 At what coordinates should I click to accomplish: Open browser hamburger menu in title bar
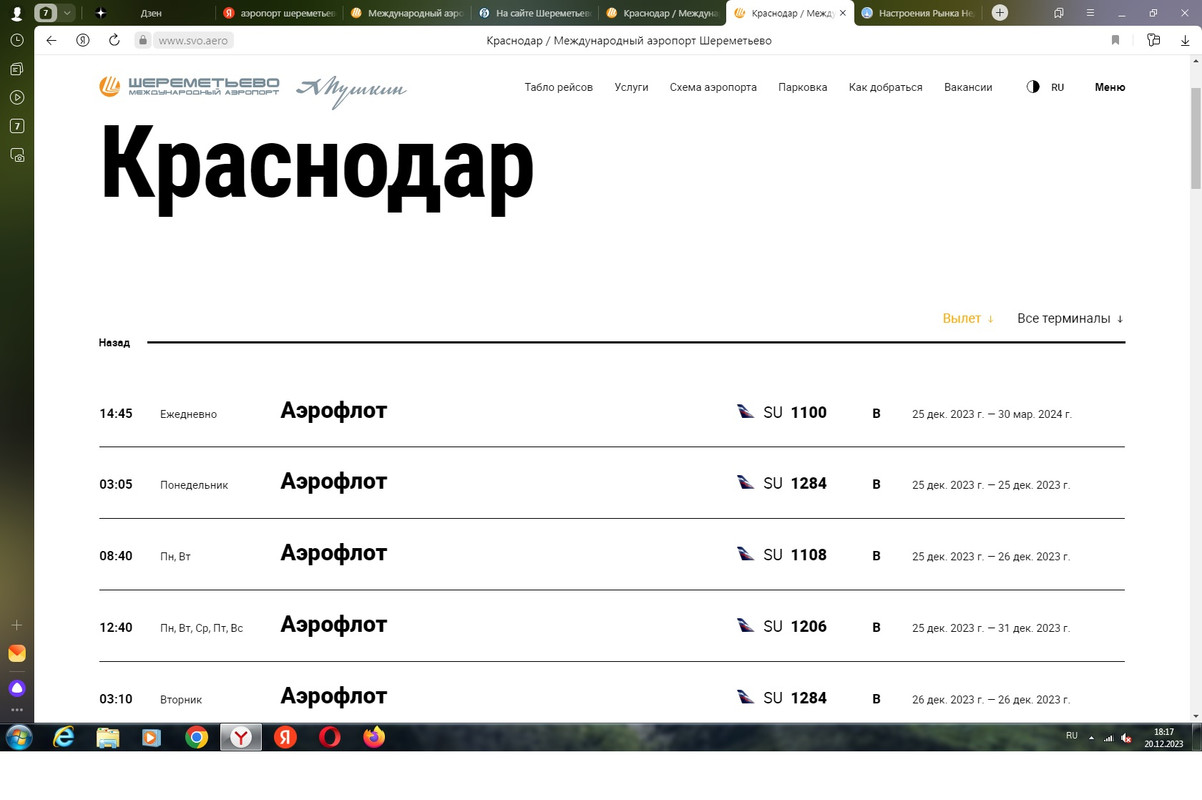[1090, 13]
